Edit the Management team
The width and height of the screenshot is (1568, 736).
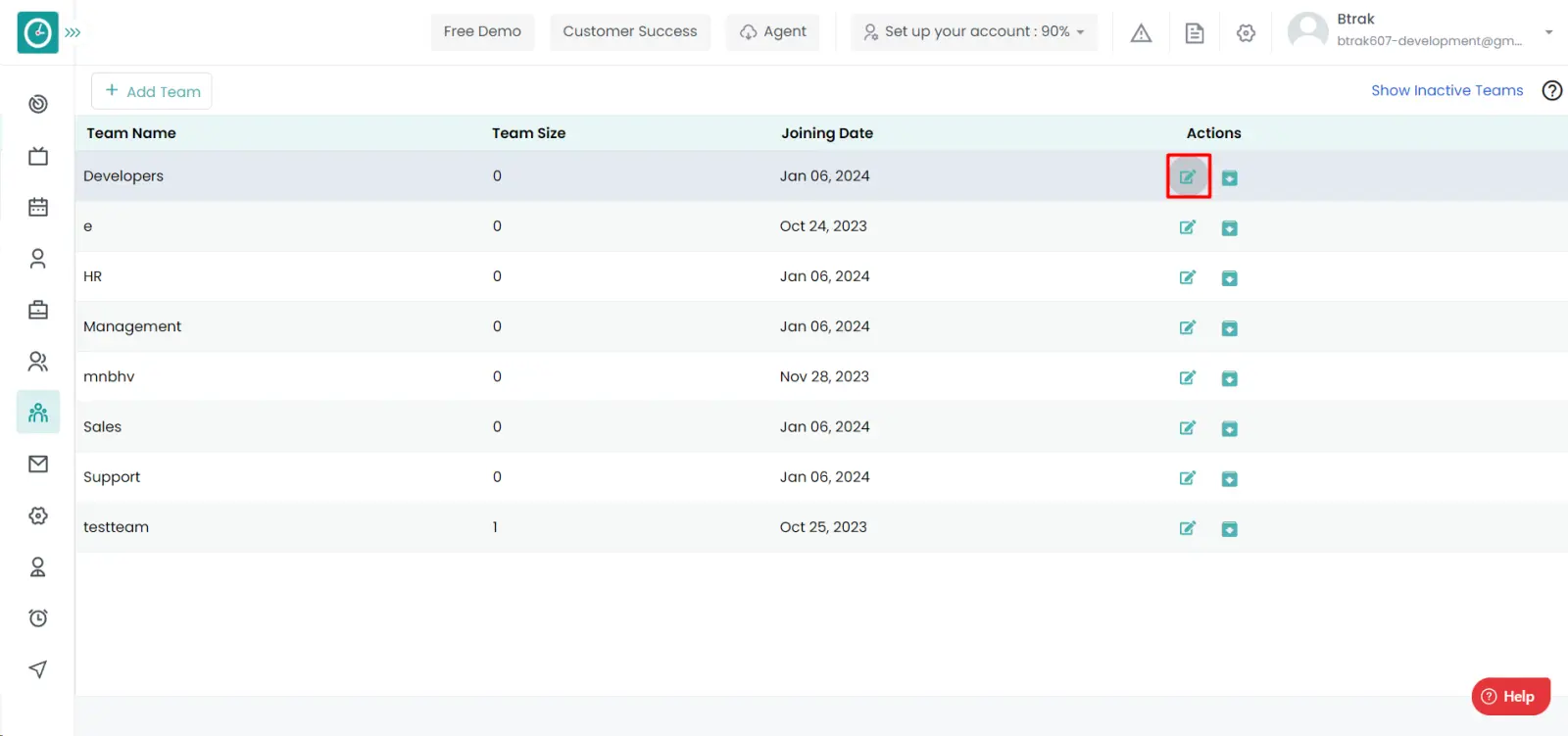[1188, 327]
